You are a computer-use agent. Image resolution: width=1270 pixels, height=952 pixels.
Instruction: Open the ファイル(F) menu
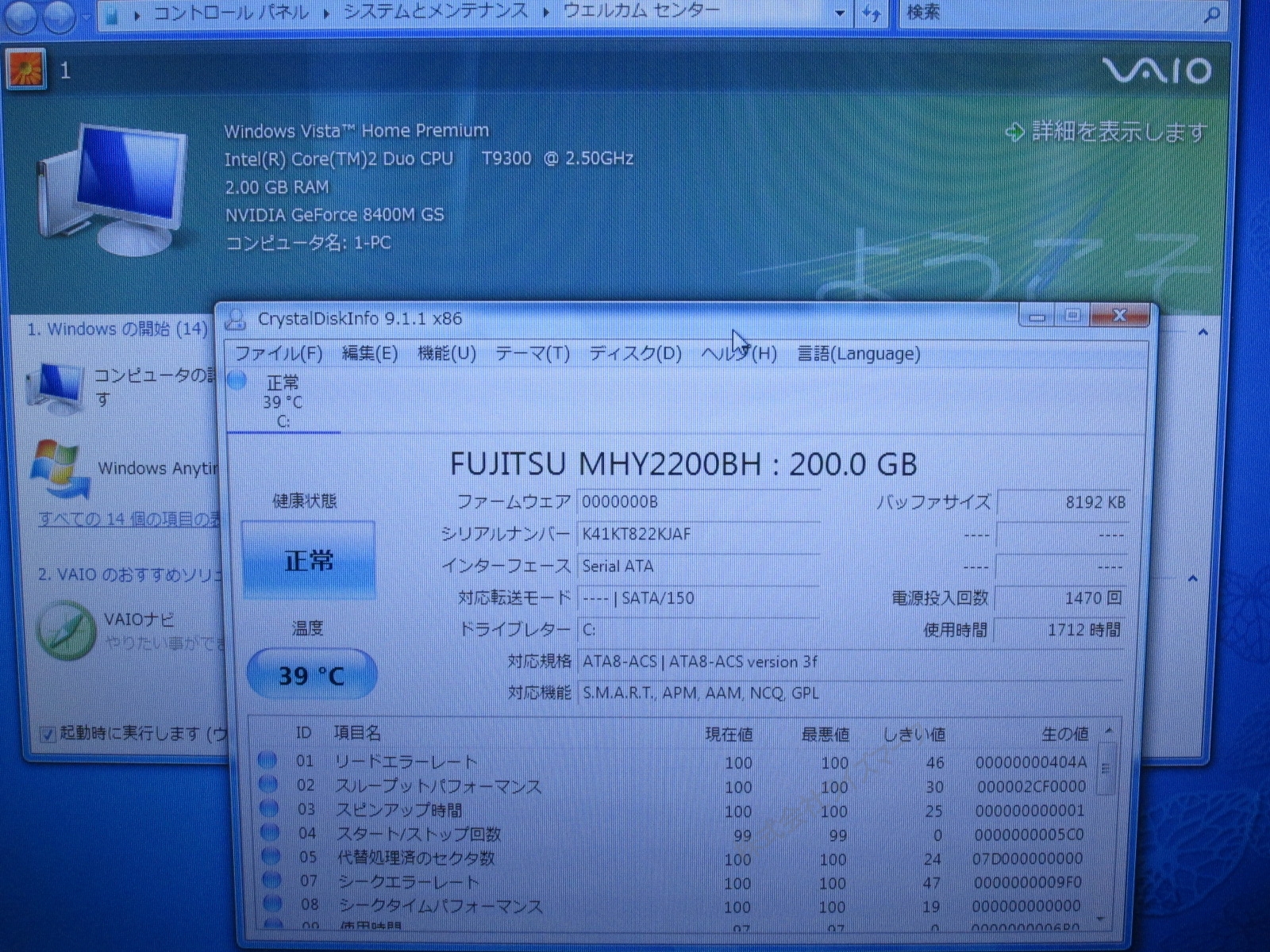pos(279,354)
